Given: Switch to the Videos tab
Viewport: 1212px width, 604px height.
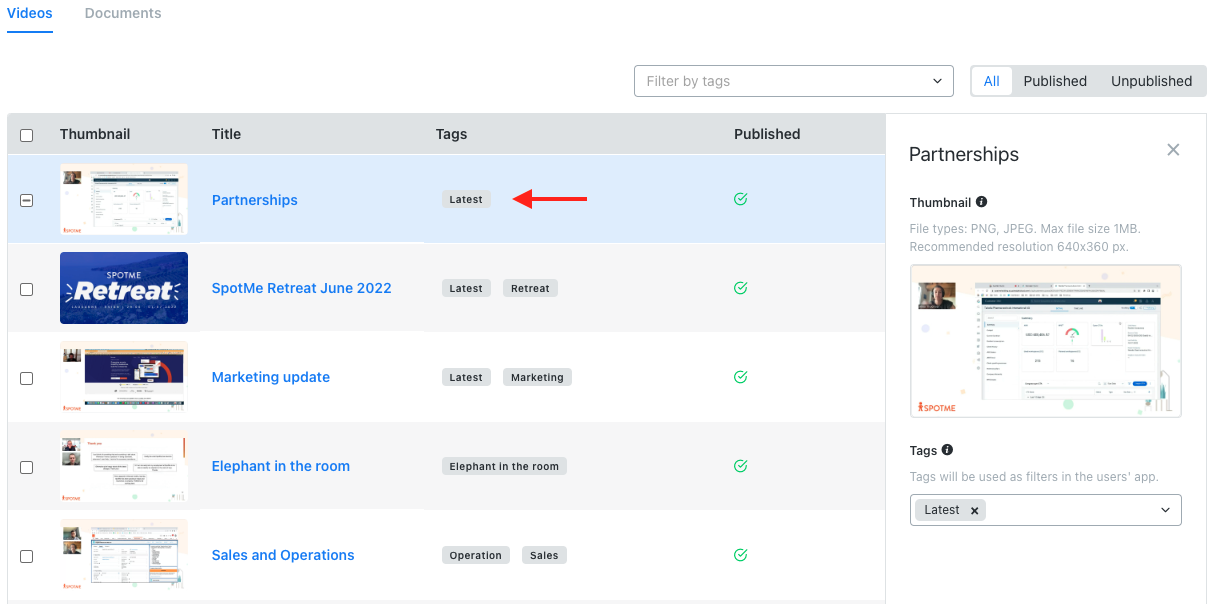Looking at the screenshot, I should click(29, 13).
